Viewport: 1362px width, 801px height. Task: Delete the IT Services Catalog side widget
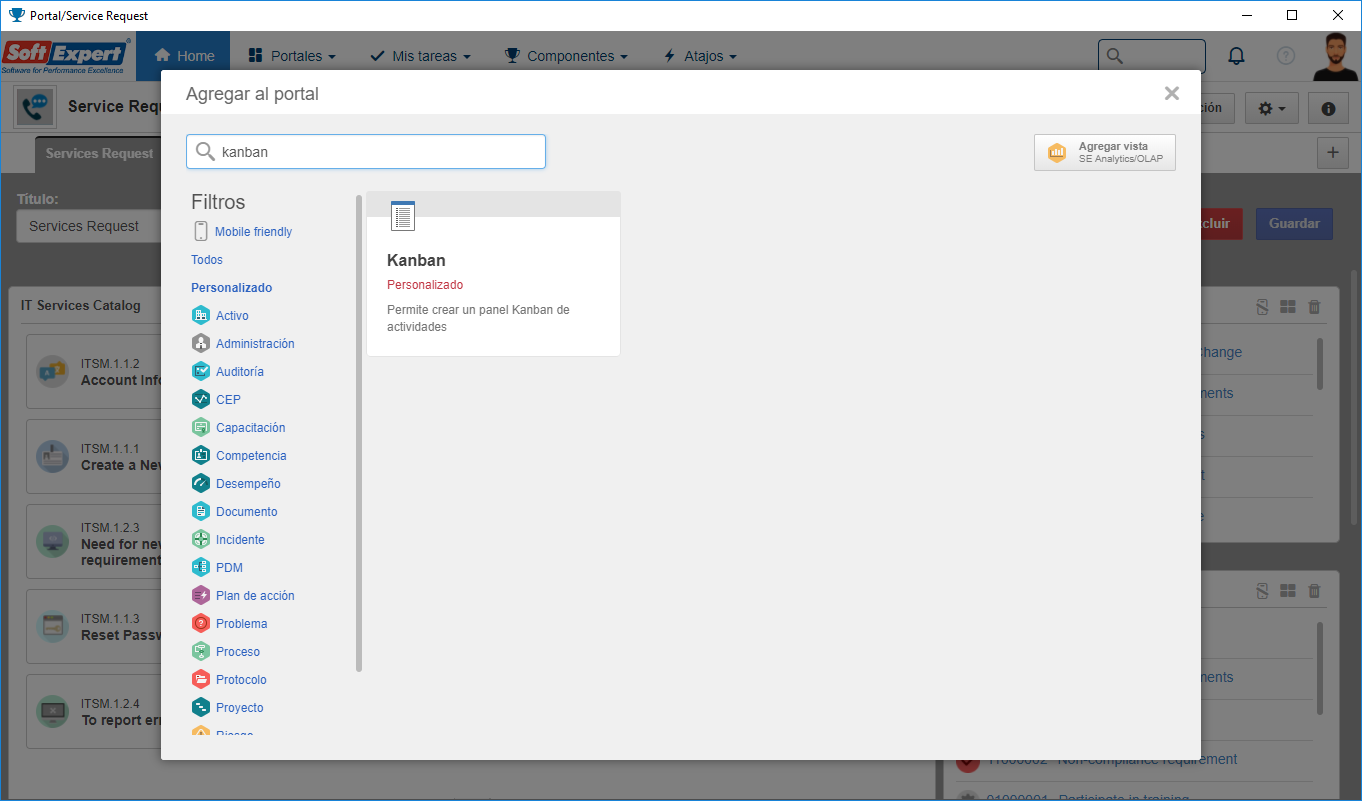point(1314,308)
